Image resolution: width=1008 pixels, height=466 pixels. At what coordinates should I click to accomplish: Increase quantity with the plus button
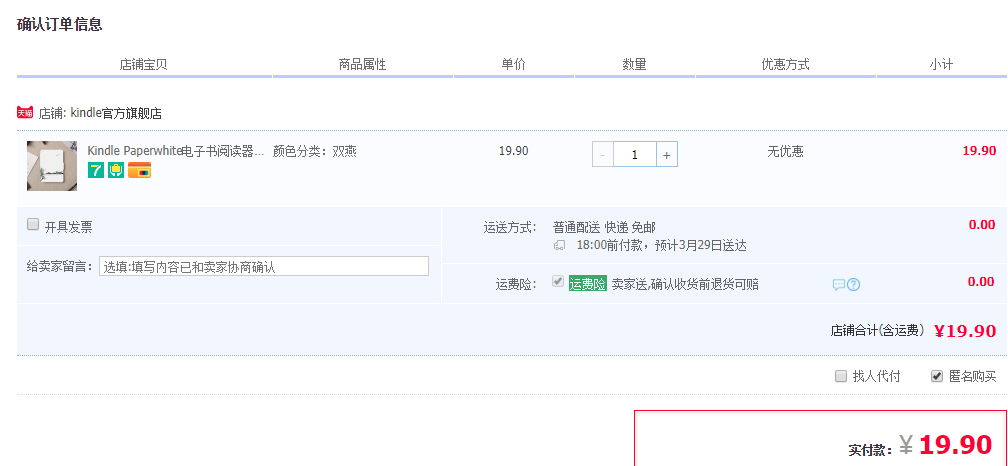coord(667,154)
